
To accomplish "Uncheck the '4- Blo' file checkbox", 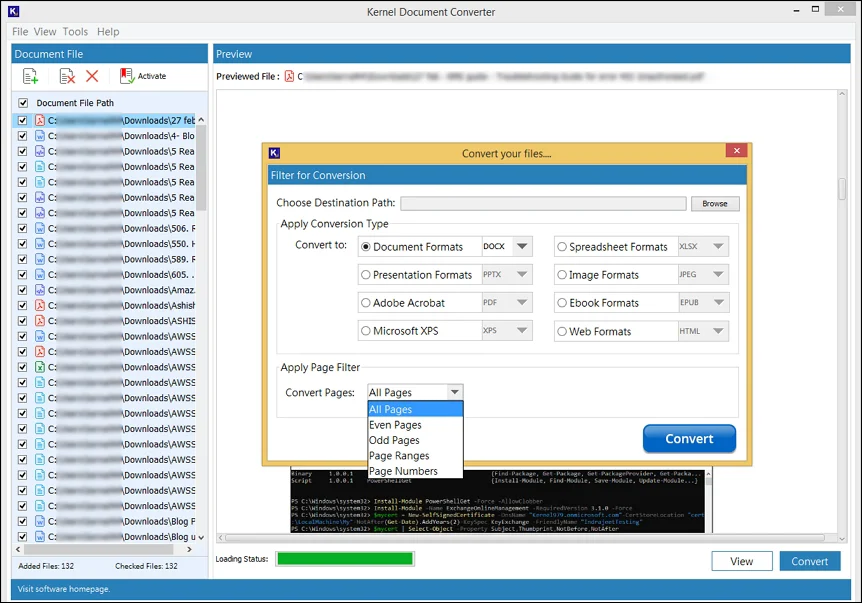I will click(x=23, y=135).
